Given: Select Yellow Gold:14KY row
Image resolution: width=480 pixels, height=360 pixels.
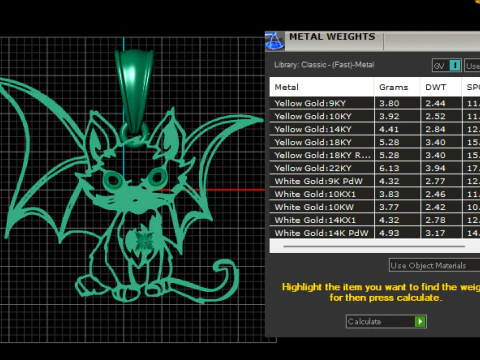Looking at the screenshot, I should [x=375, y=129].
